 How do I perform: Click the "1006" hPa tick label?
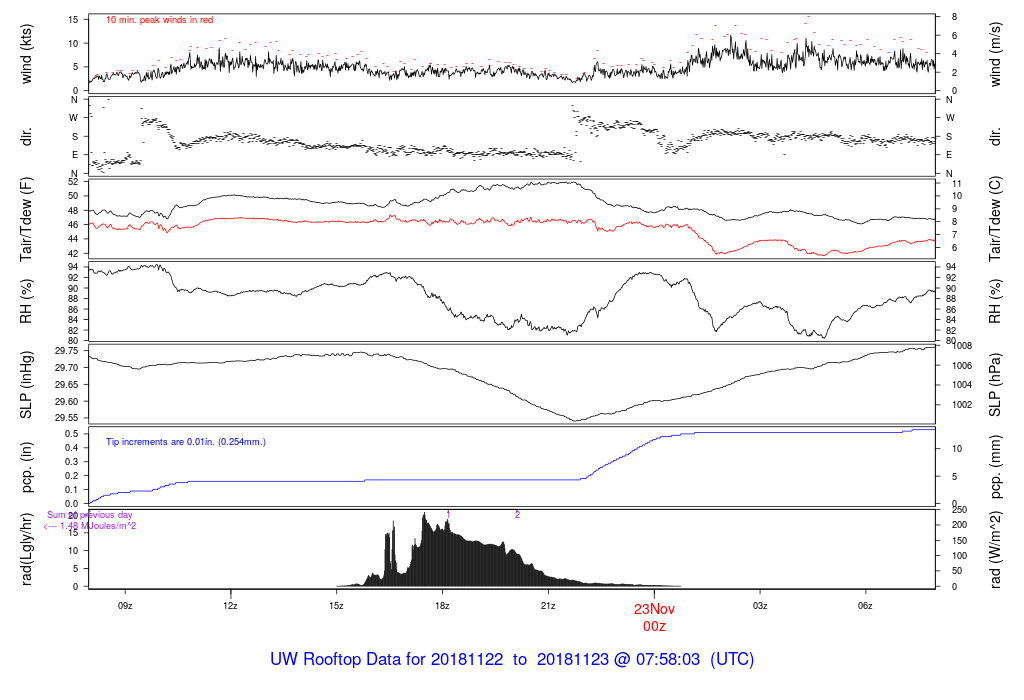pos(962,366)
